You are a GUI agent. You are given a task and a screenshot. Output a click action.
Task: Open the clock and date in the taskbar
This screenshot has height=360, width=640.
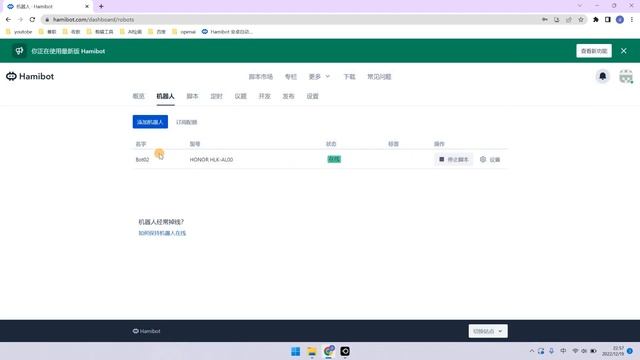[x=613, y=351]
